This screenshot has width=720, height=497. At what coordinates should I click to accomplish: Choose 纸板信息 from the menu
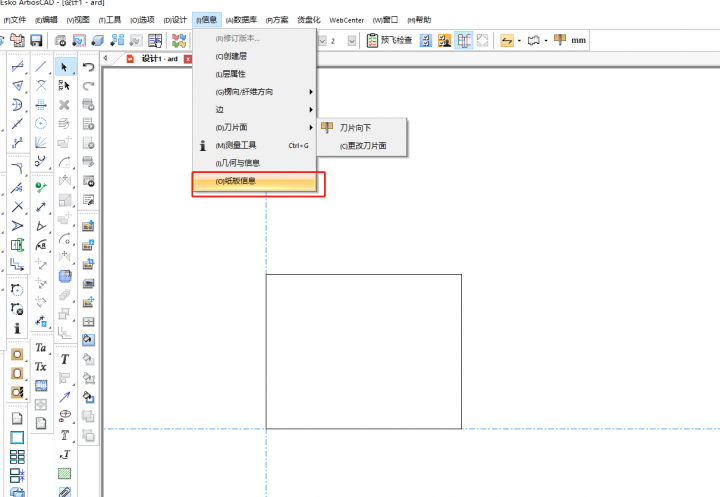(255, 181)
